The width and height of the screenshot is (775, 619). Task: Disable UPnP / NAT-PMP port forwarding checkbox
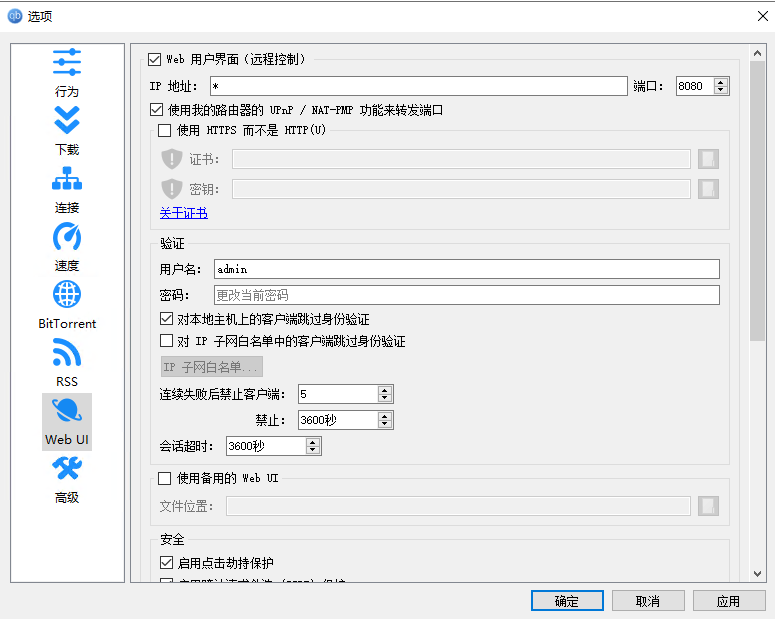pyautogui.click(x=156, y=110)
